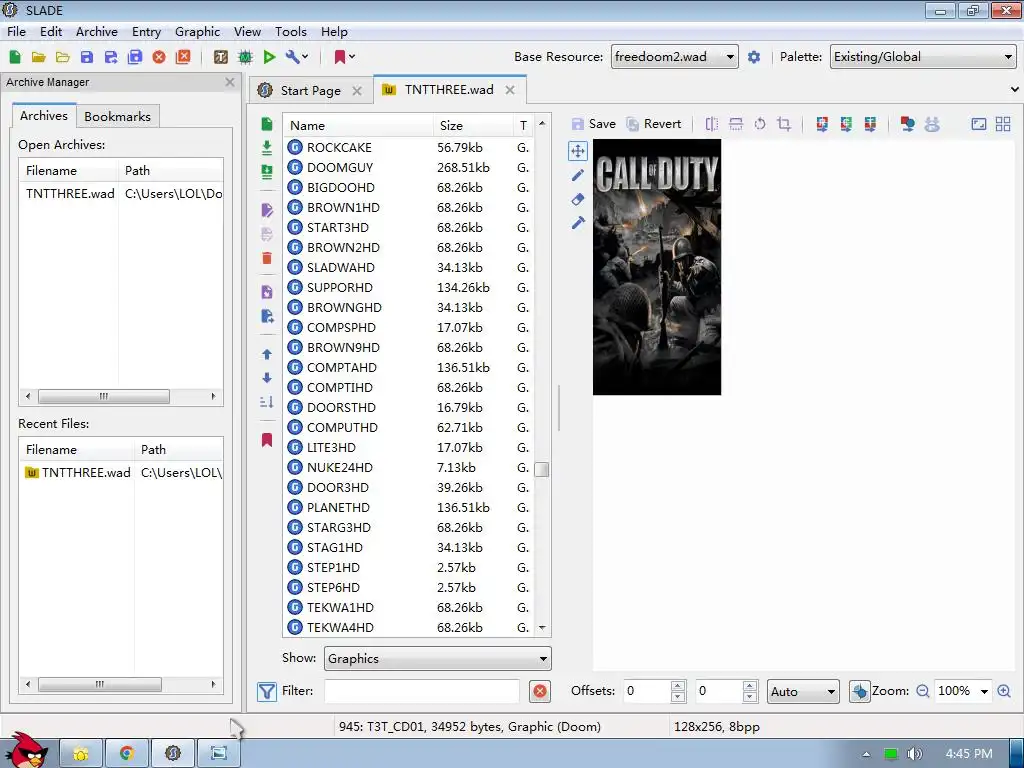Click the Base Resource settings gear icon
1024x768 pixels.
[754, 57]
